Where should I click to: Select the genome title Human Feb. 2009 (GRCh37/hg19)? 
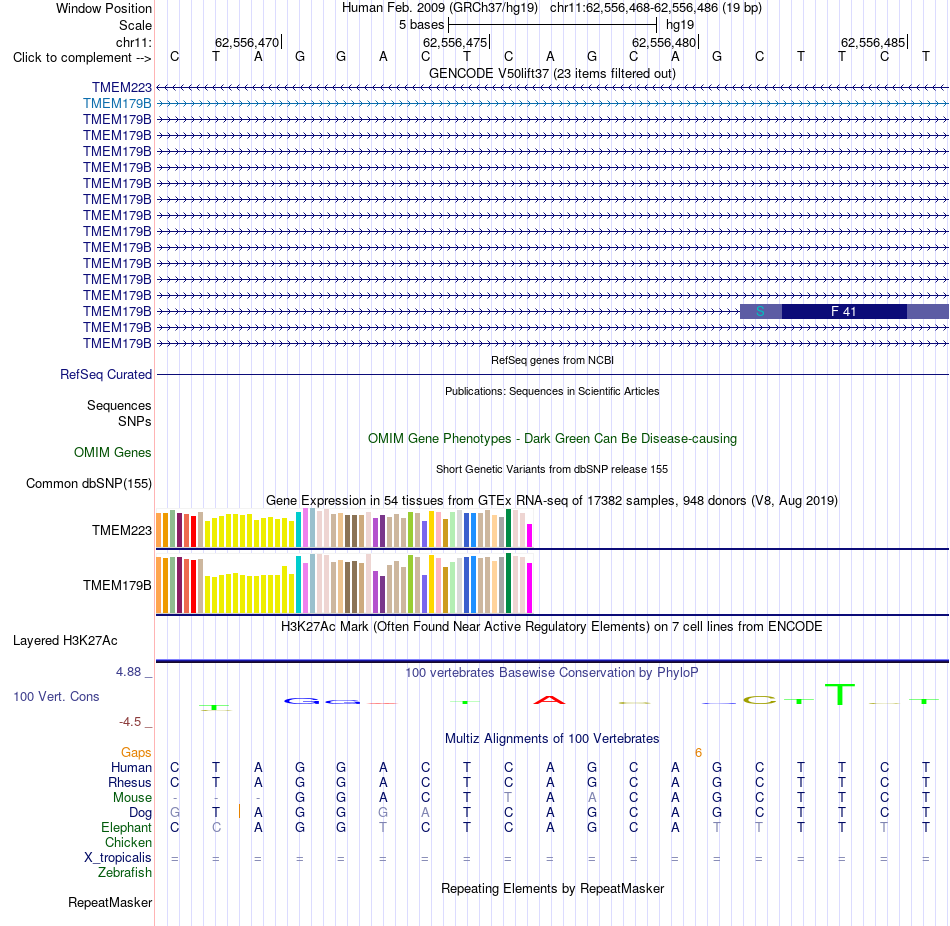tap(440, 8)
